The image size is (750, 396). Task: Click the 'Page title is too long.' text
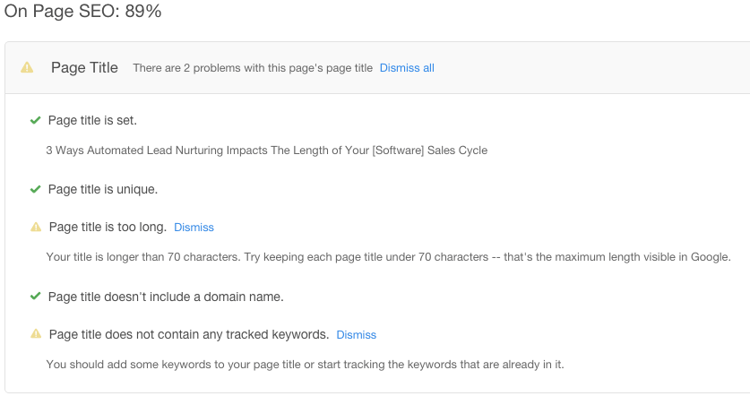click(108, 227)
